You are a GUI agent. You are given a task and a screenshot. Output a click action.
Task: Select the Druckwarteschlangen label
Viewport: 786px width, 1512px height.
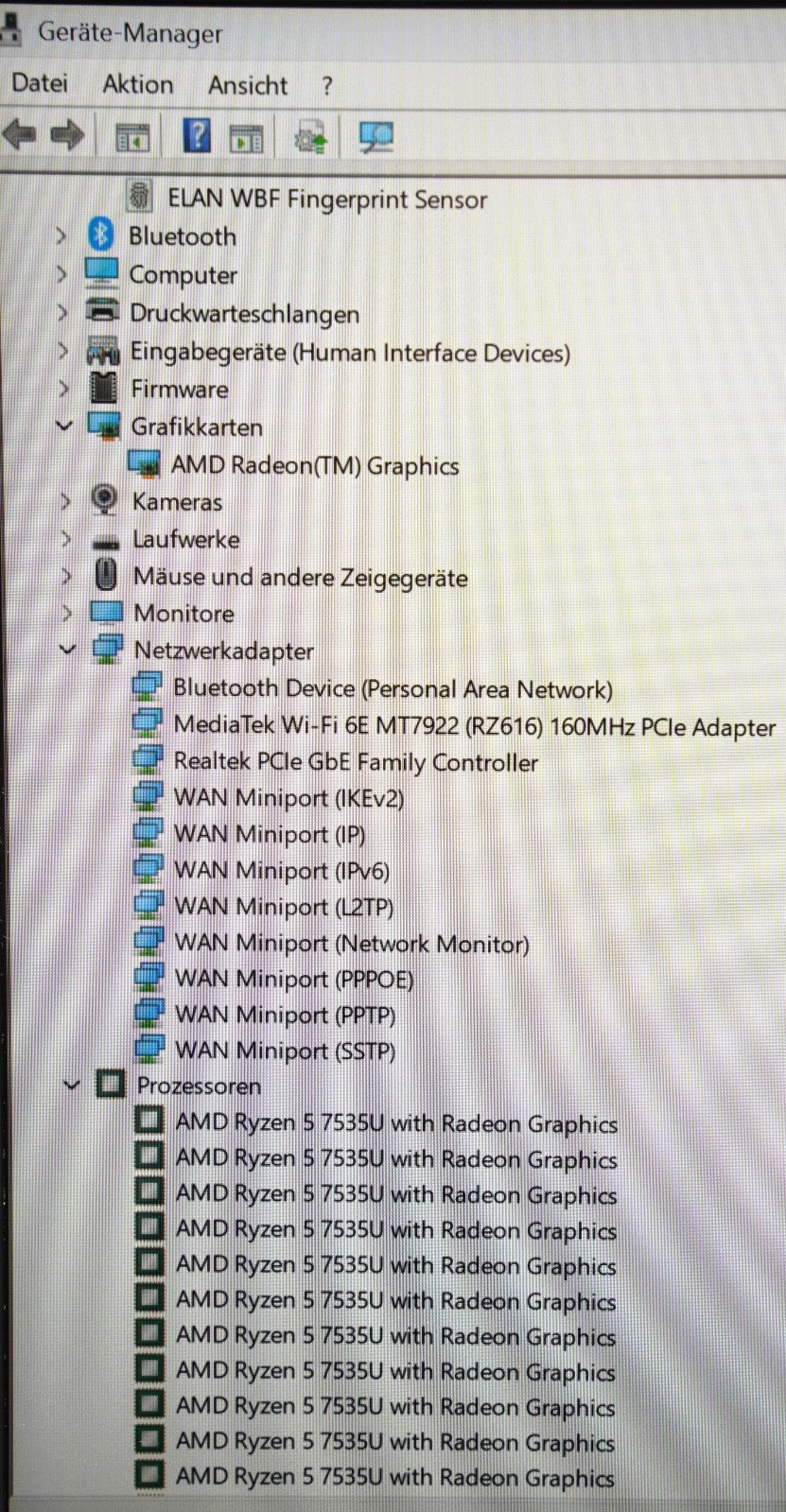click(x=244, y=313)
